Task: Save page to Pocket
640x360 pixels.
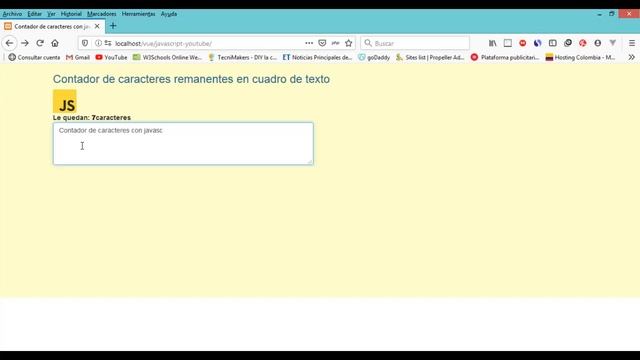Action: click(322, 43)
